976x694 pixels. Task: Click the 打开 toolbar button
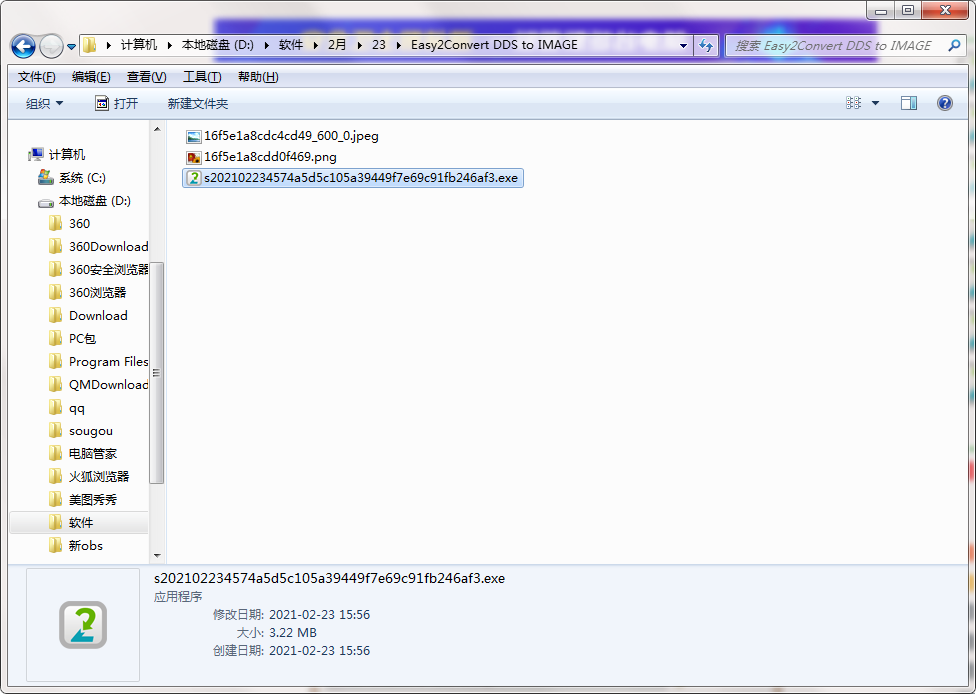point(116,103)
